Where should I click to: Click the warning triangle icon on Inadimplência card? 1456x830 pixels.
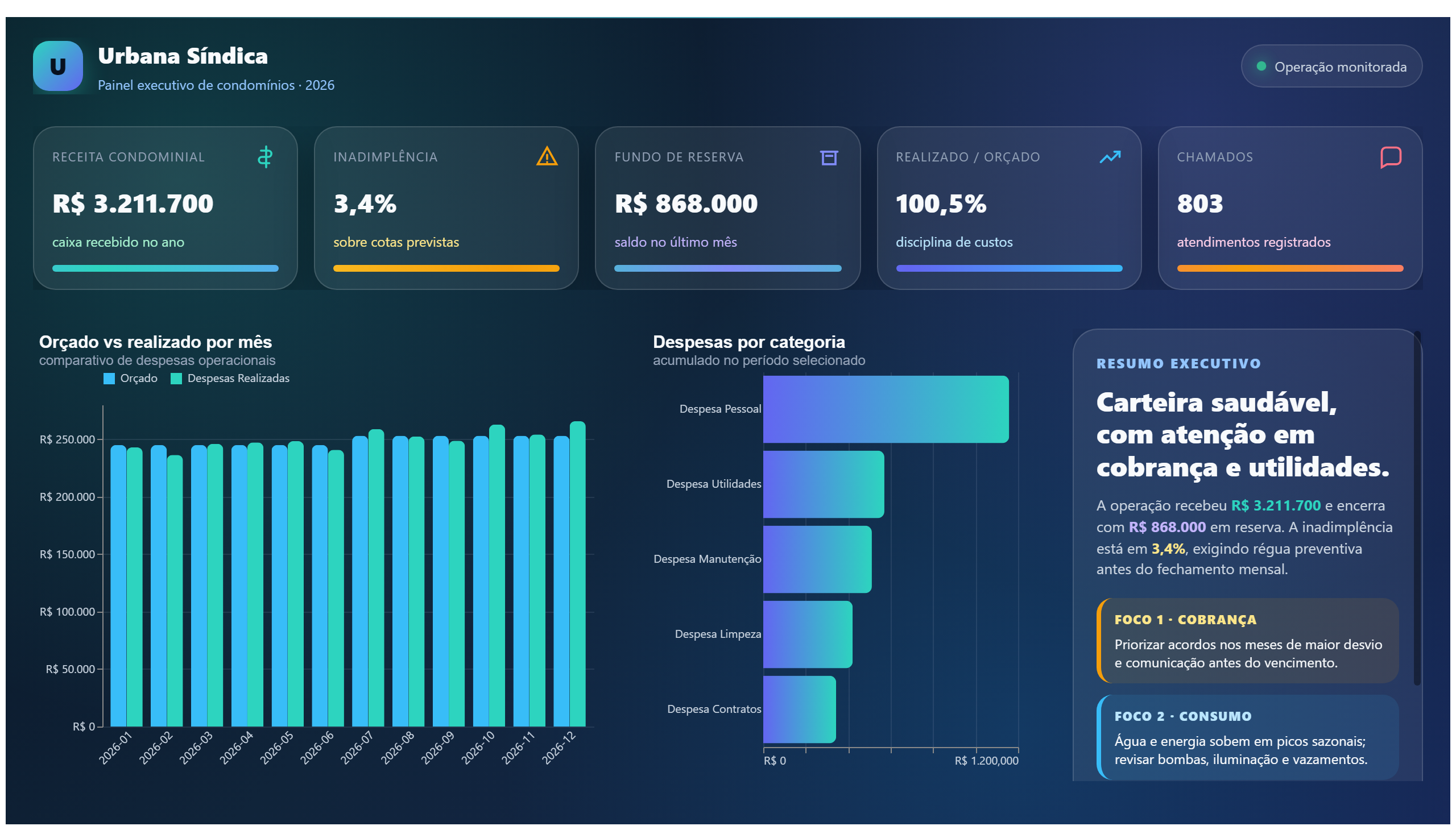click(547, 156)
